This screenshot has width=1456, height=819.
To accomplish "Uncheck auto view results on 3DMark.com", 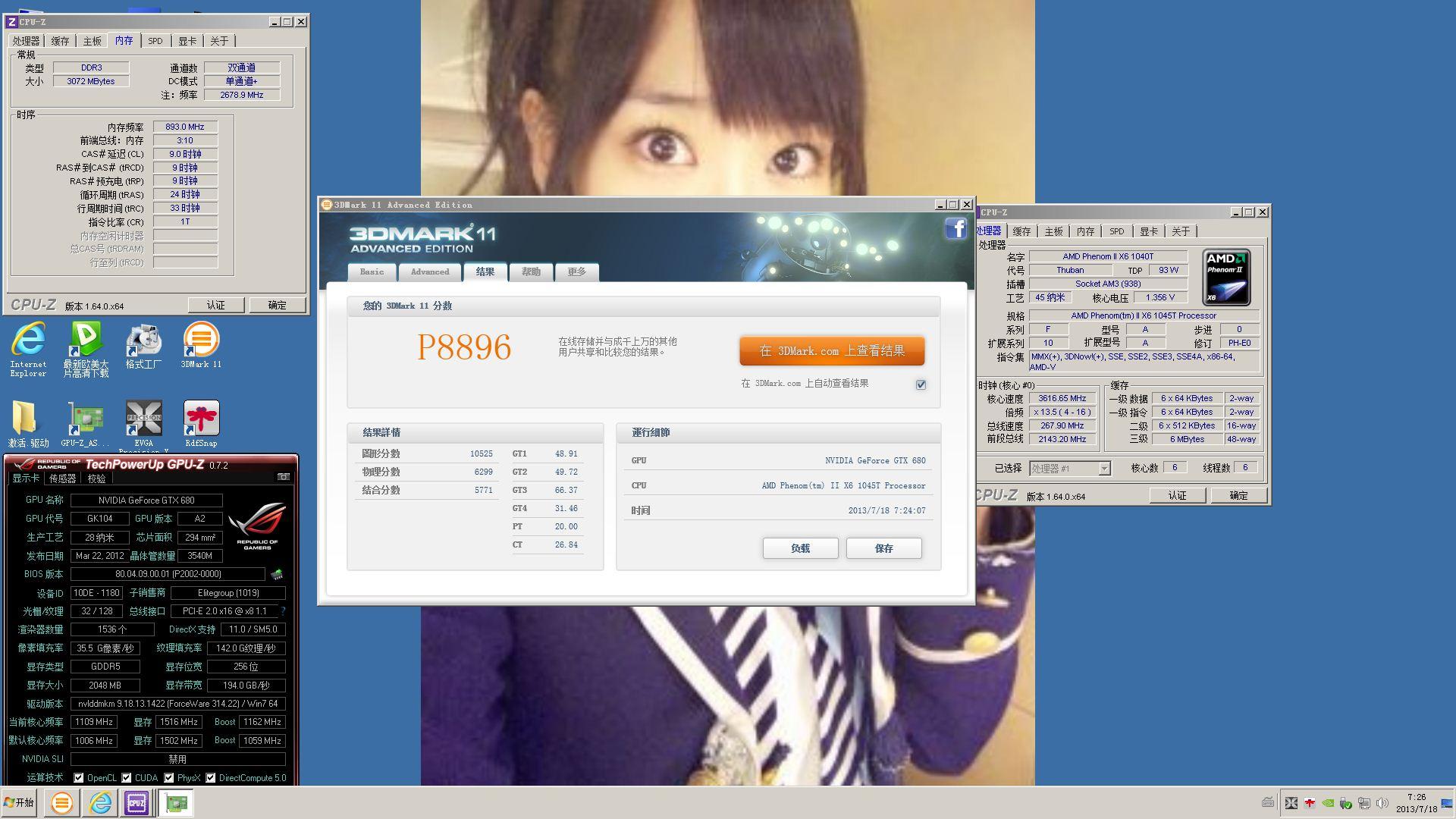I will (x=921, y=384).
